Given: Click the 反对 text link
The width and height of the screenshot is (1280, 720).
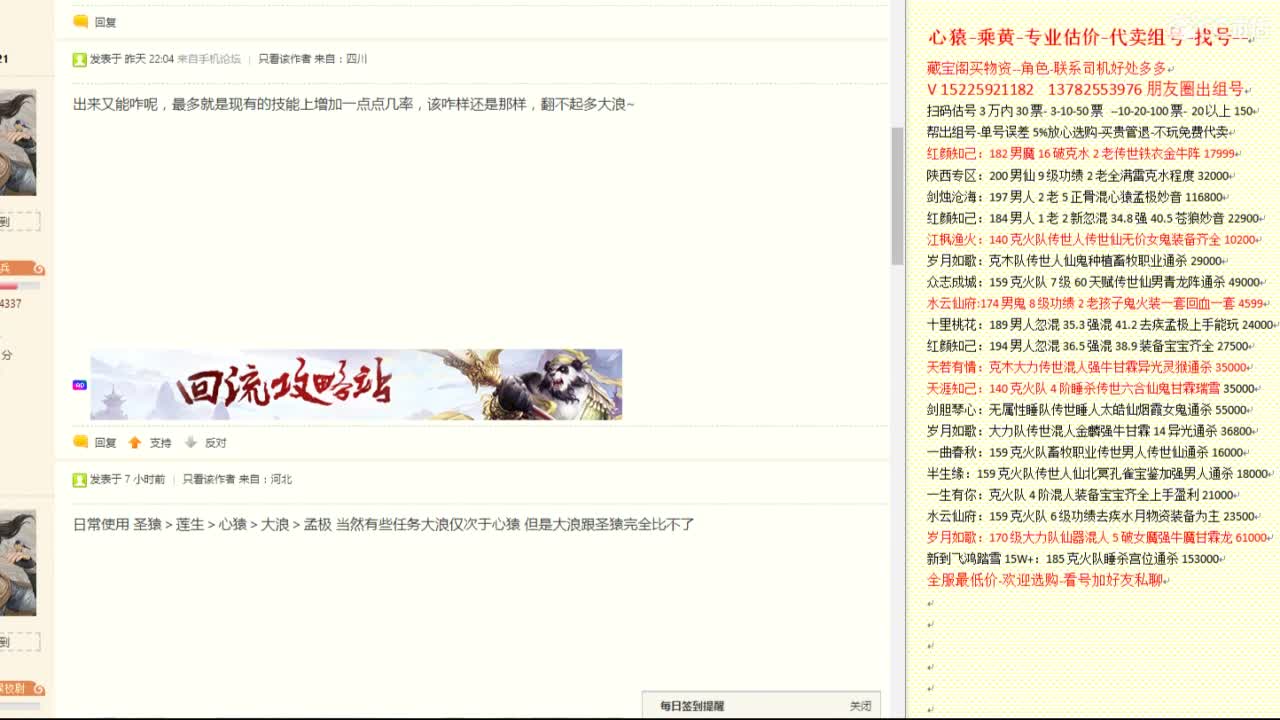Looking at the screenshot, I should tap(216, 443).
